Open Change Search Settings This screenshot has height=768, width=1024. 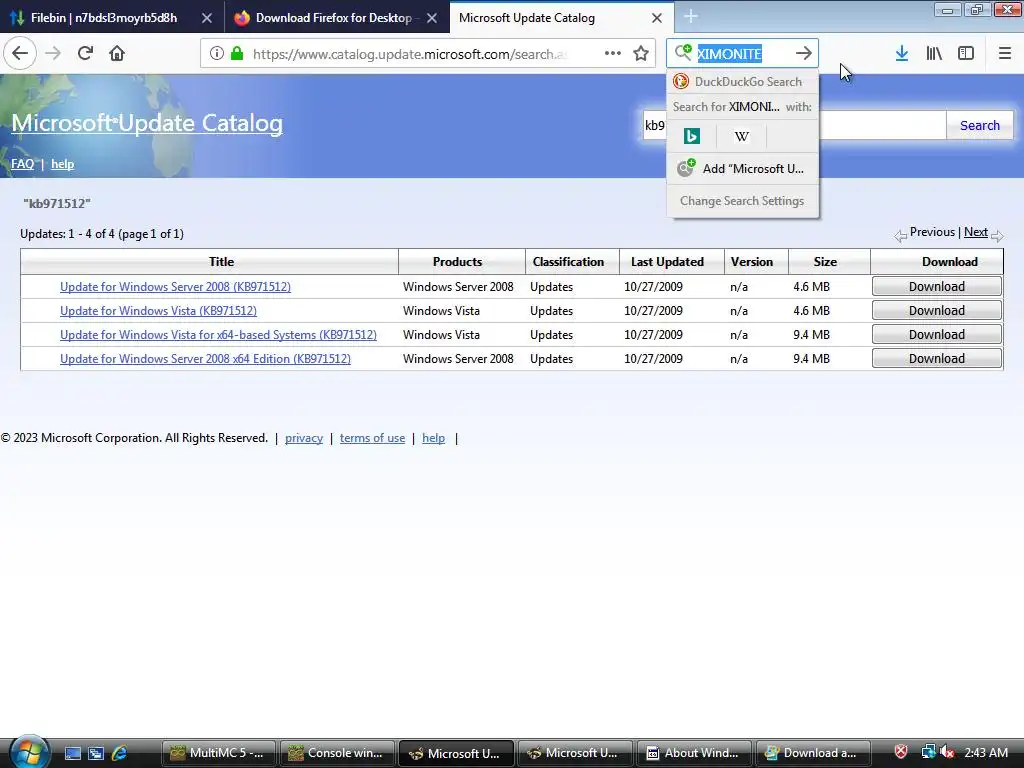point(742,201)
